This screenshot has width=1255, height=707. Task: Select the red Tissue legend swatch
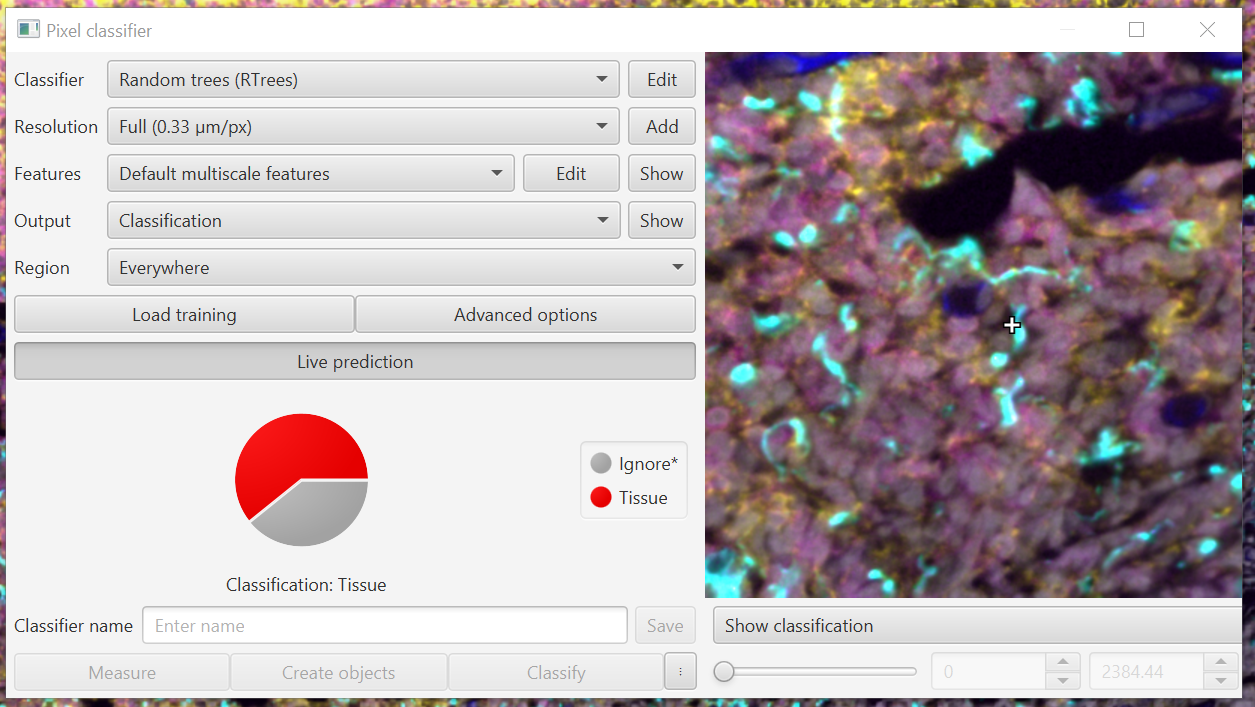[x=601, y=498]
